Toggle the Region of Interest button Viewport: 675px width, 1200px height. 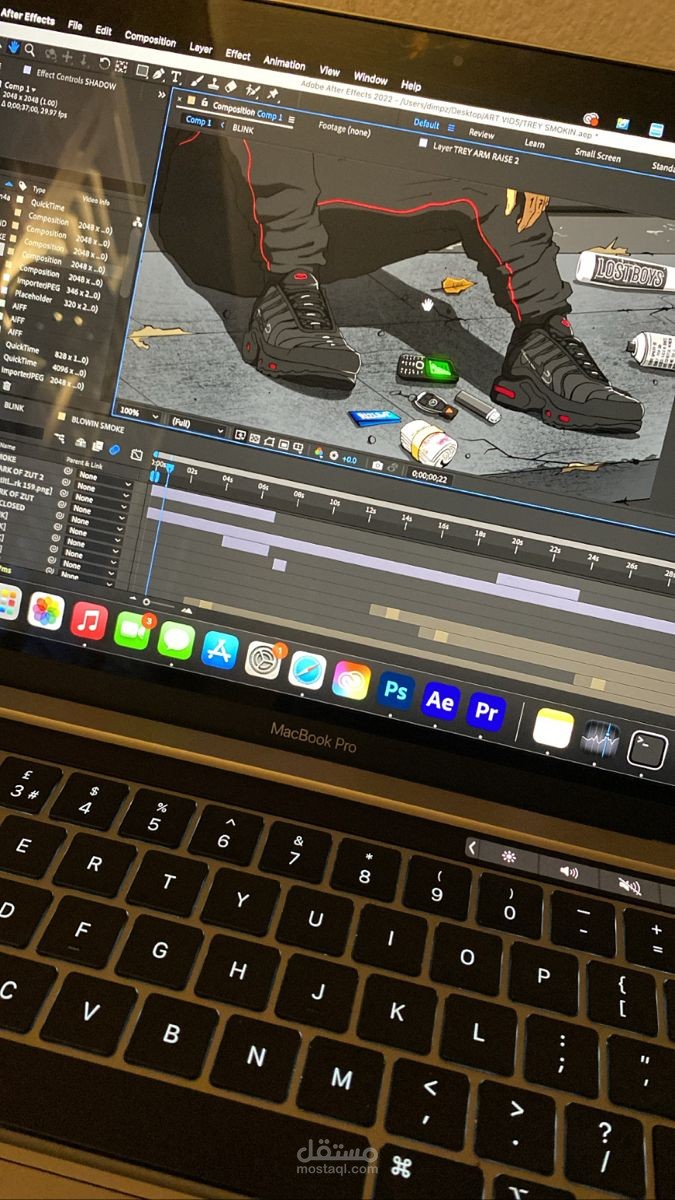[x=284, y=443]
